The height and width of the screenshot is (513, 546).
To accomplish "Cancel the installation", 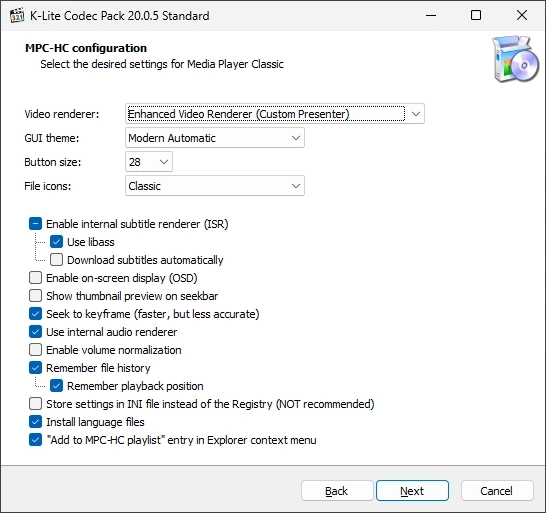I will tap(497, 491).
